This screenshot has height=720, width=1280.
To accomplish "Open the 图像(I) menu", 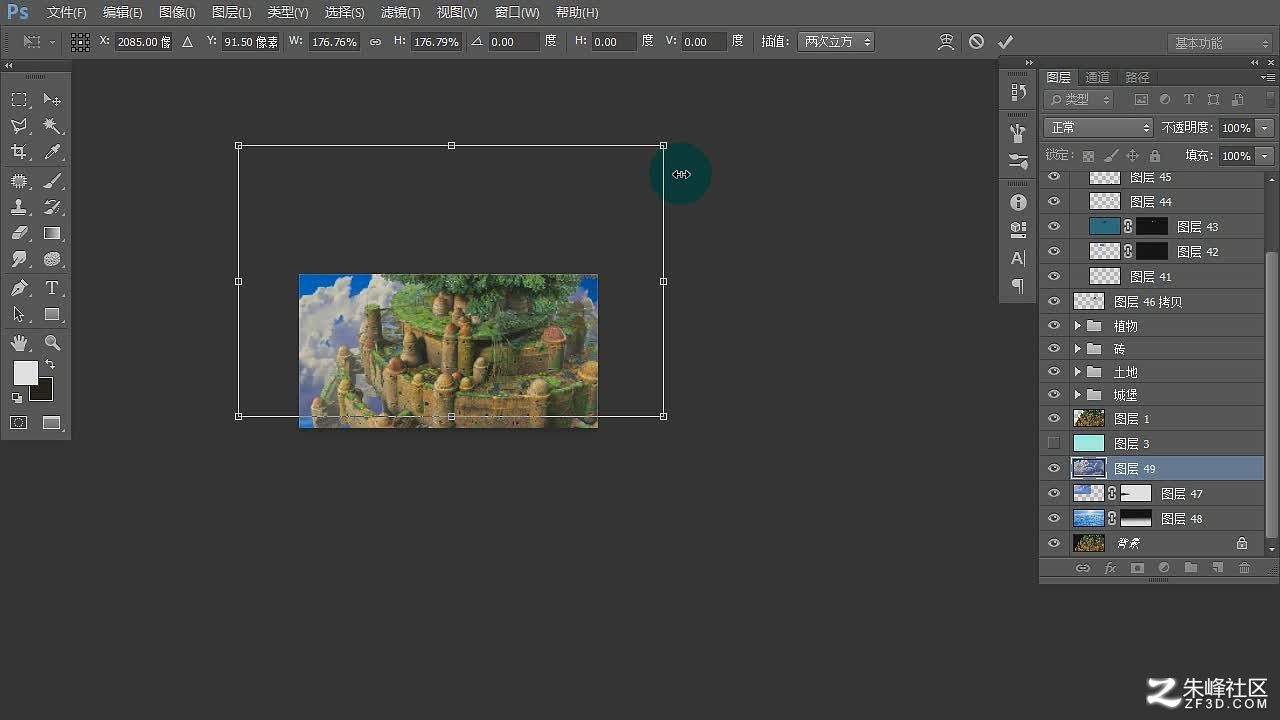I will (177, 13).
